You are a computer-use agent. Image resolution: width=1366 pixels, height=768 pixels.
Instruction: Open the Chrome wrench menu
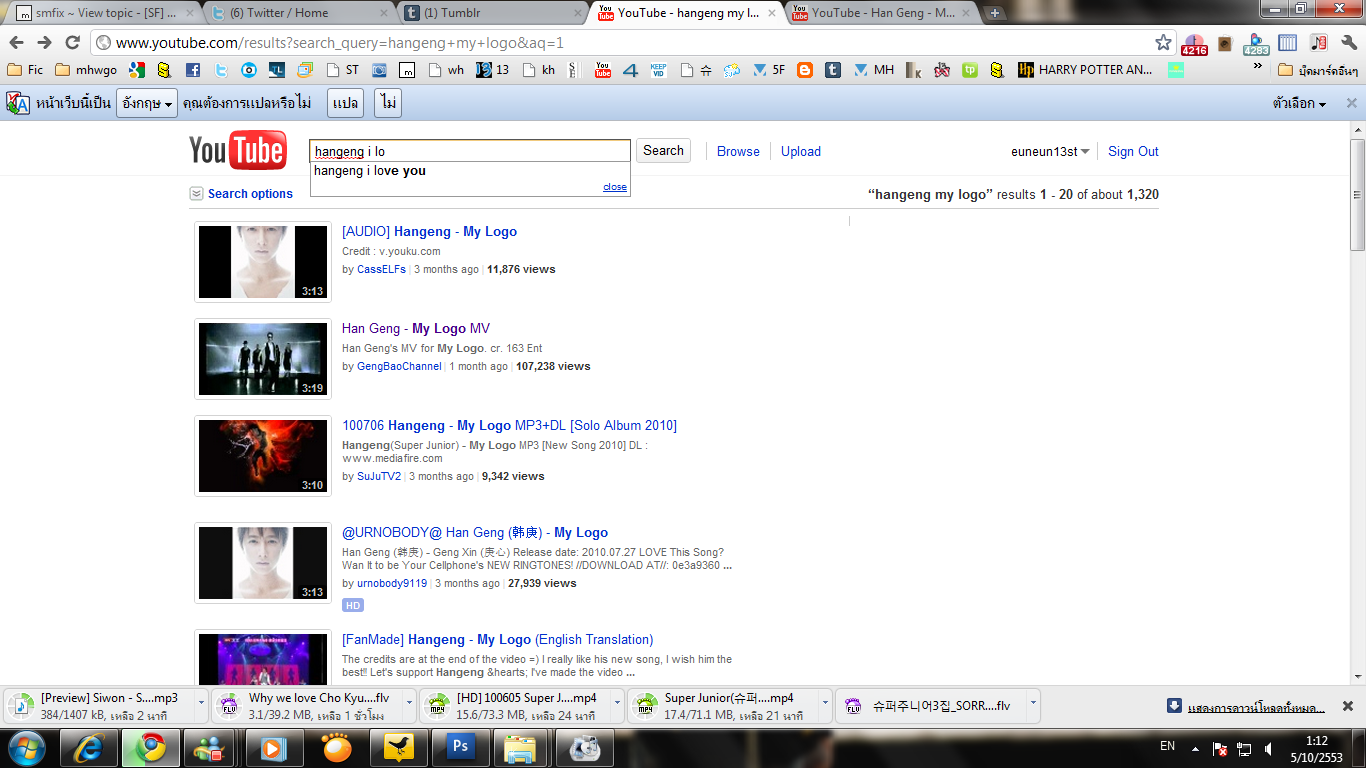click(x=1347, y=43)
